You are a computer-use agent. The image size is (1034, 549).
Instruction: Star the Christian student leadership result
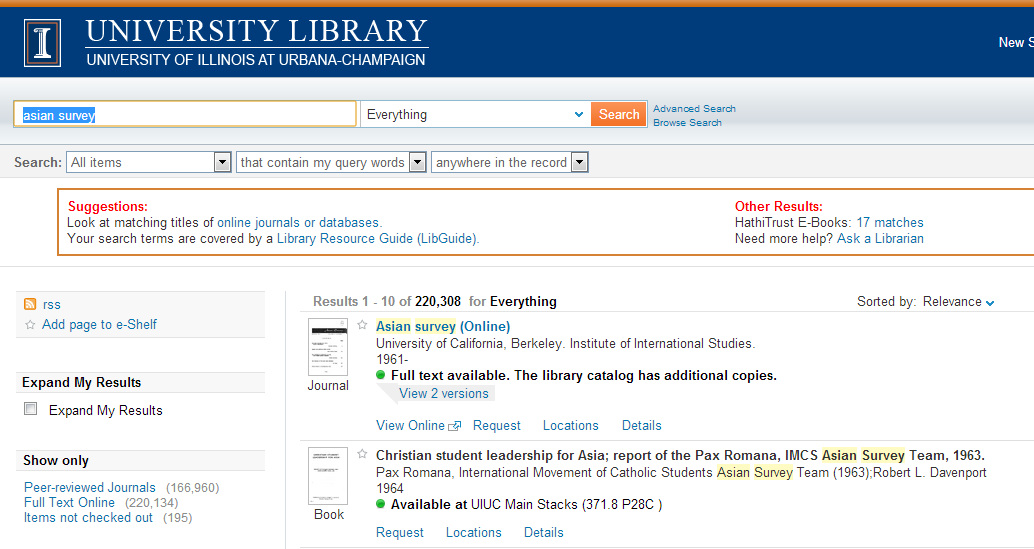(362, 454)
